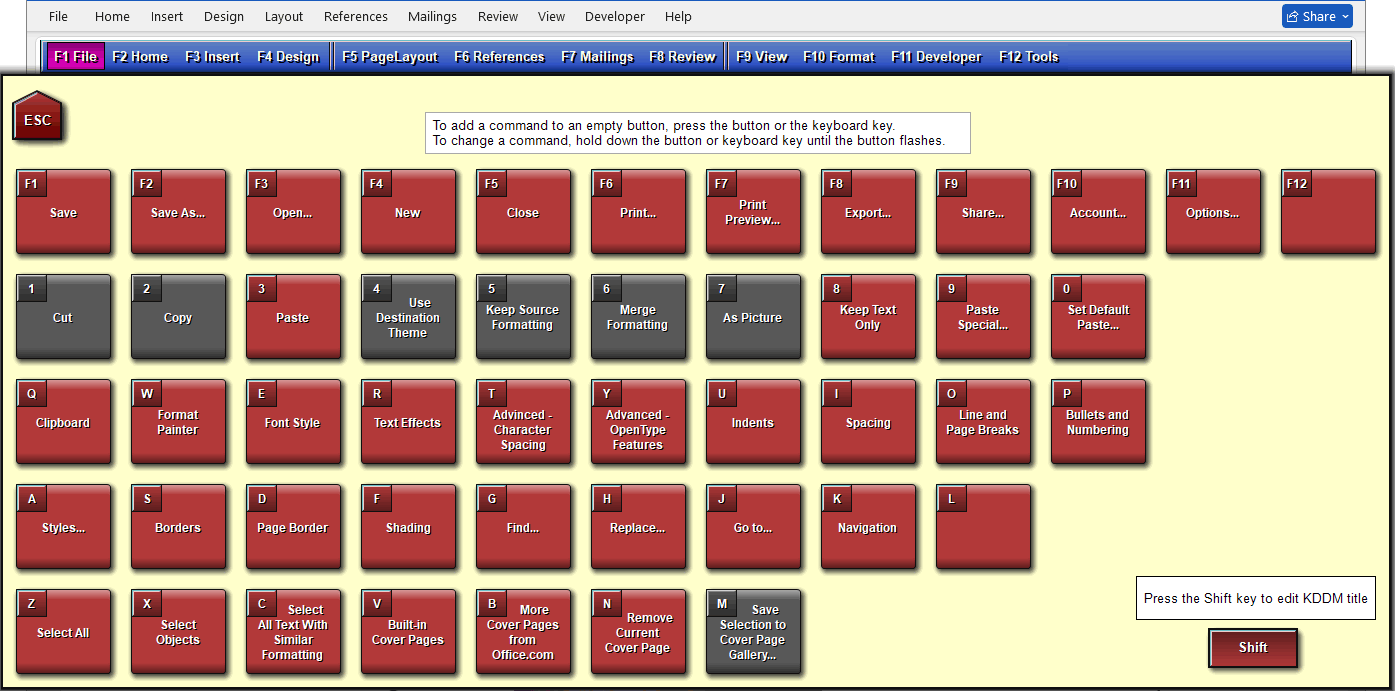Click the Set Default Paste... button
1395x691 pixels.
(1098, 317)
